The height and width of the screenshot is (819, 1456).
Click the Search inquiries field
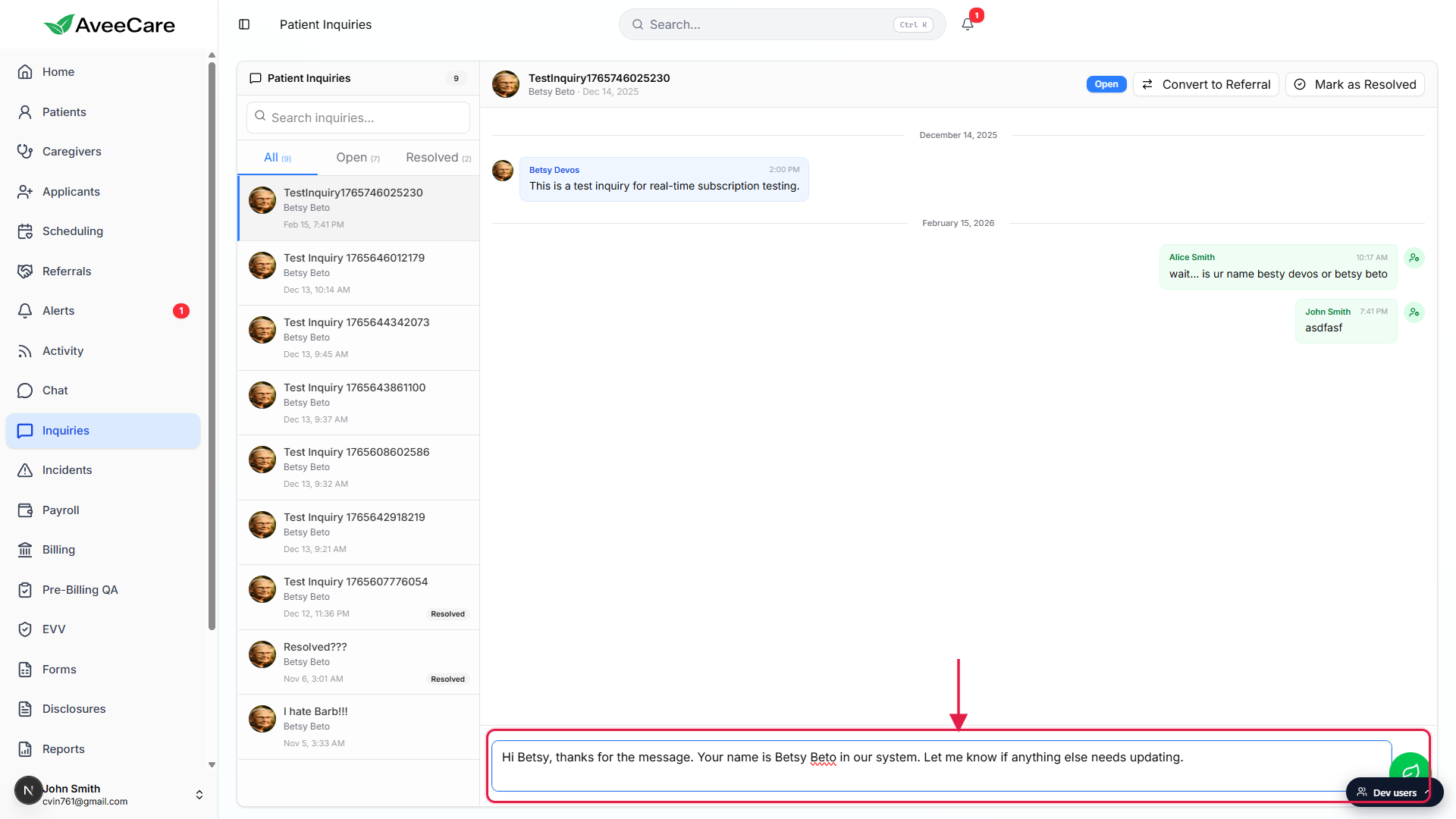point(358,118)
